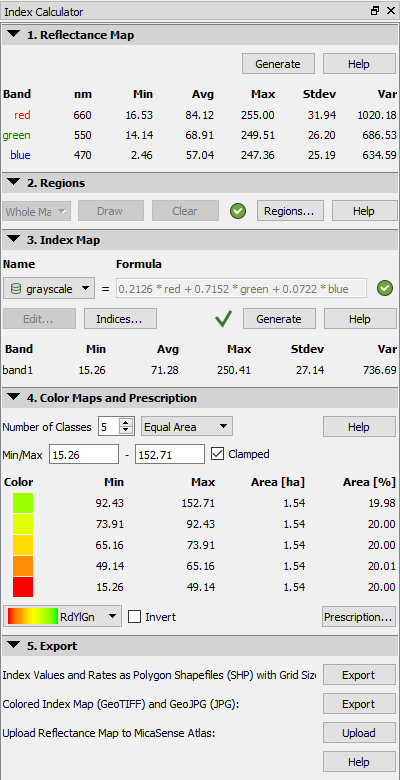Image resolution: width=400 pixels, height=780 pixels.
Task: Click the Min value field 15.26
Action: (84, 454)
